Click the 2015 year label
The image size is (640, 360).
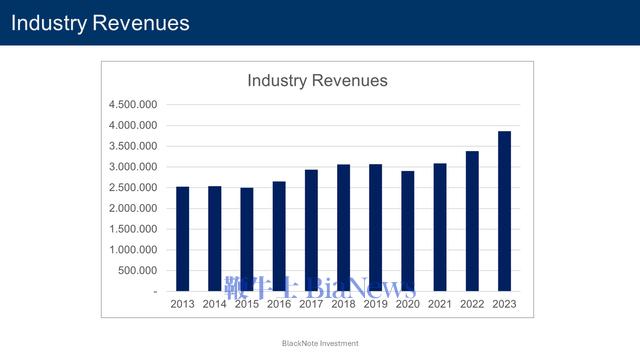point(247,304)
